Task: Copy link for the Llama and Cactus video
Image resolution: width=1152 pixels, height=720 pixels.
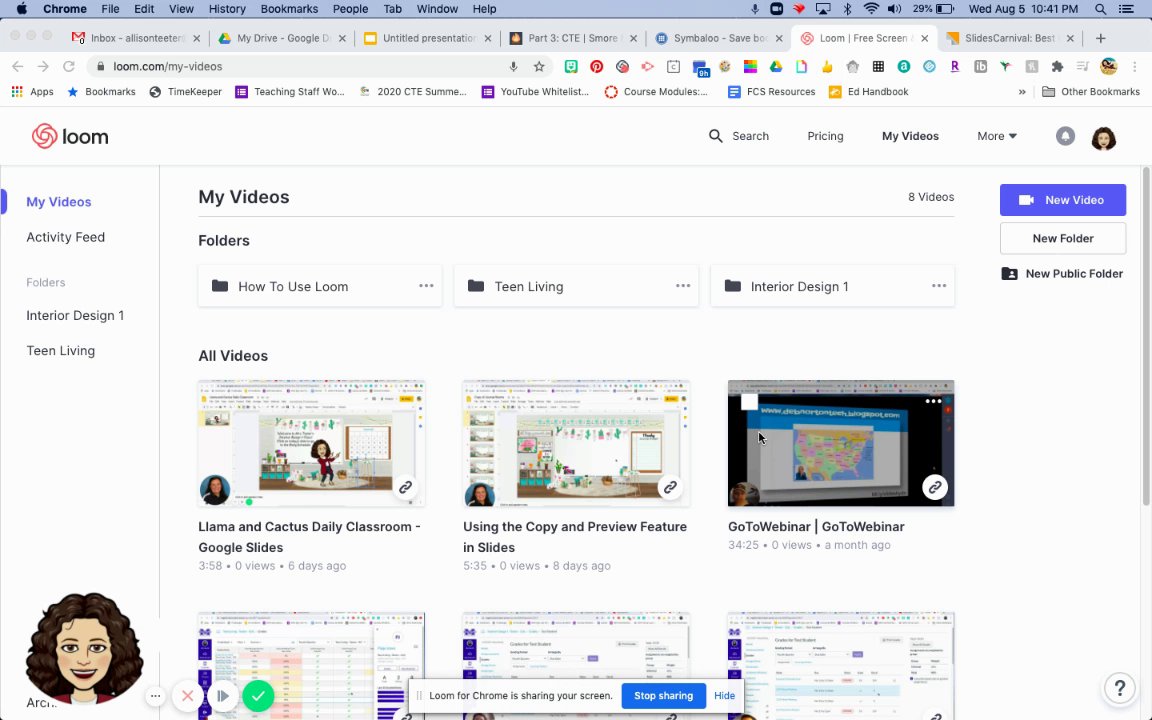Action: (x=406, y=487)
